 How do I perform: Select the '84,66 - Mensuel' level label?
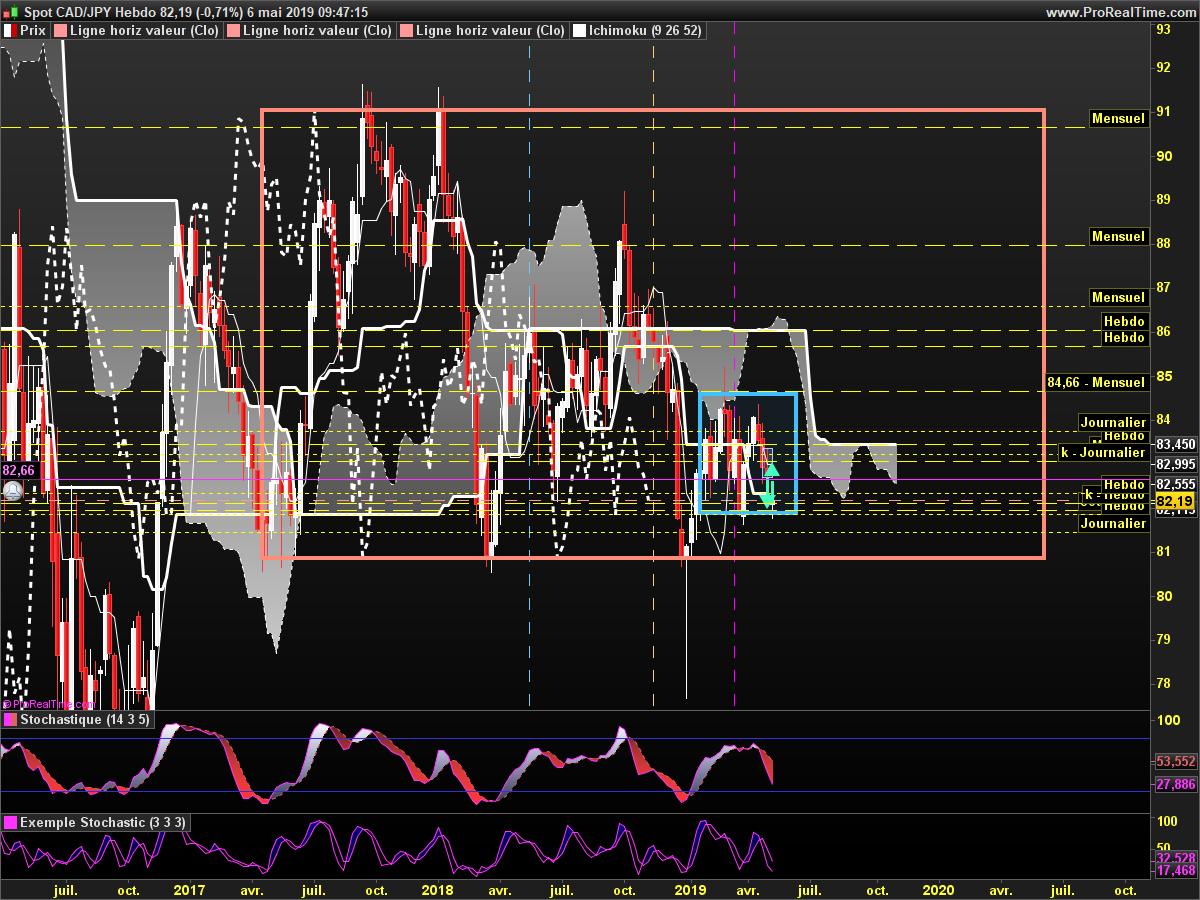click(1096, 382)
